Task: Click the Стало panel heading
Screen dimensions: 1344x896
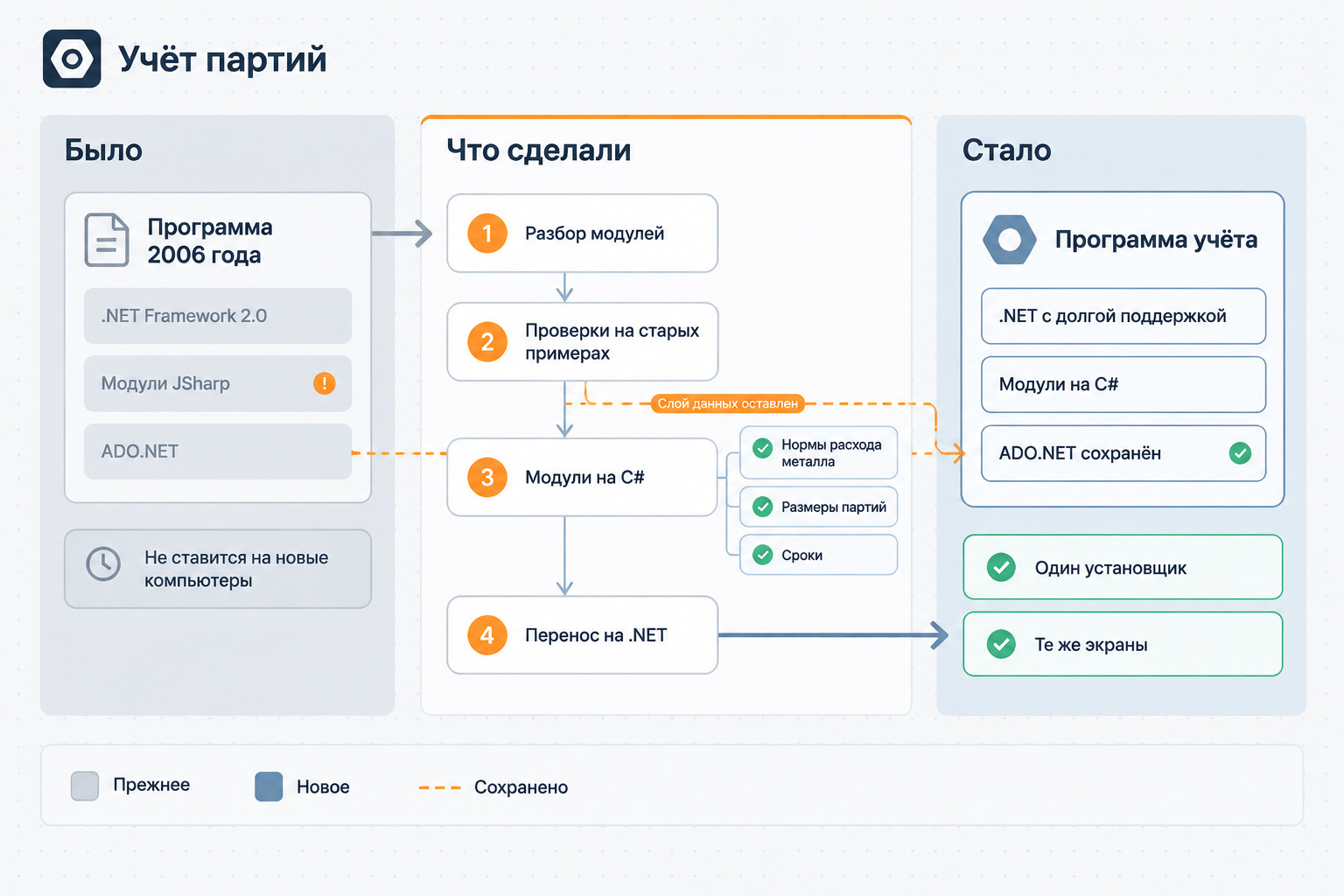Action: [x=1006, y=150]
